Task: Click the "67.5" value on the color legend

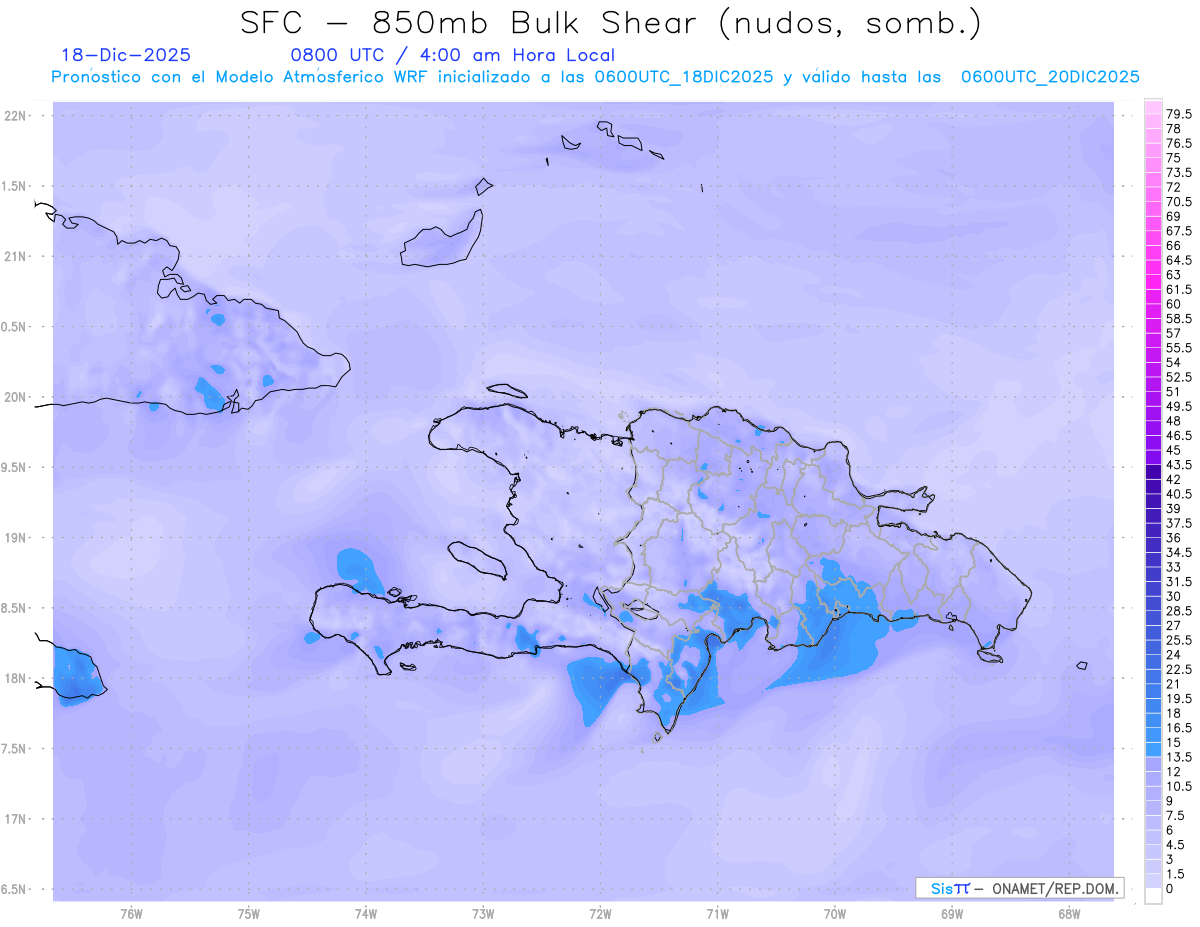Action: [x=1178, y=231]
